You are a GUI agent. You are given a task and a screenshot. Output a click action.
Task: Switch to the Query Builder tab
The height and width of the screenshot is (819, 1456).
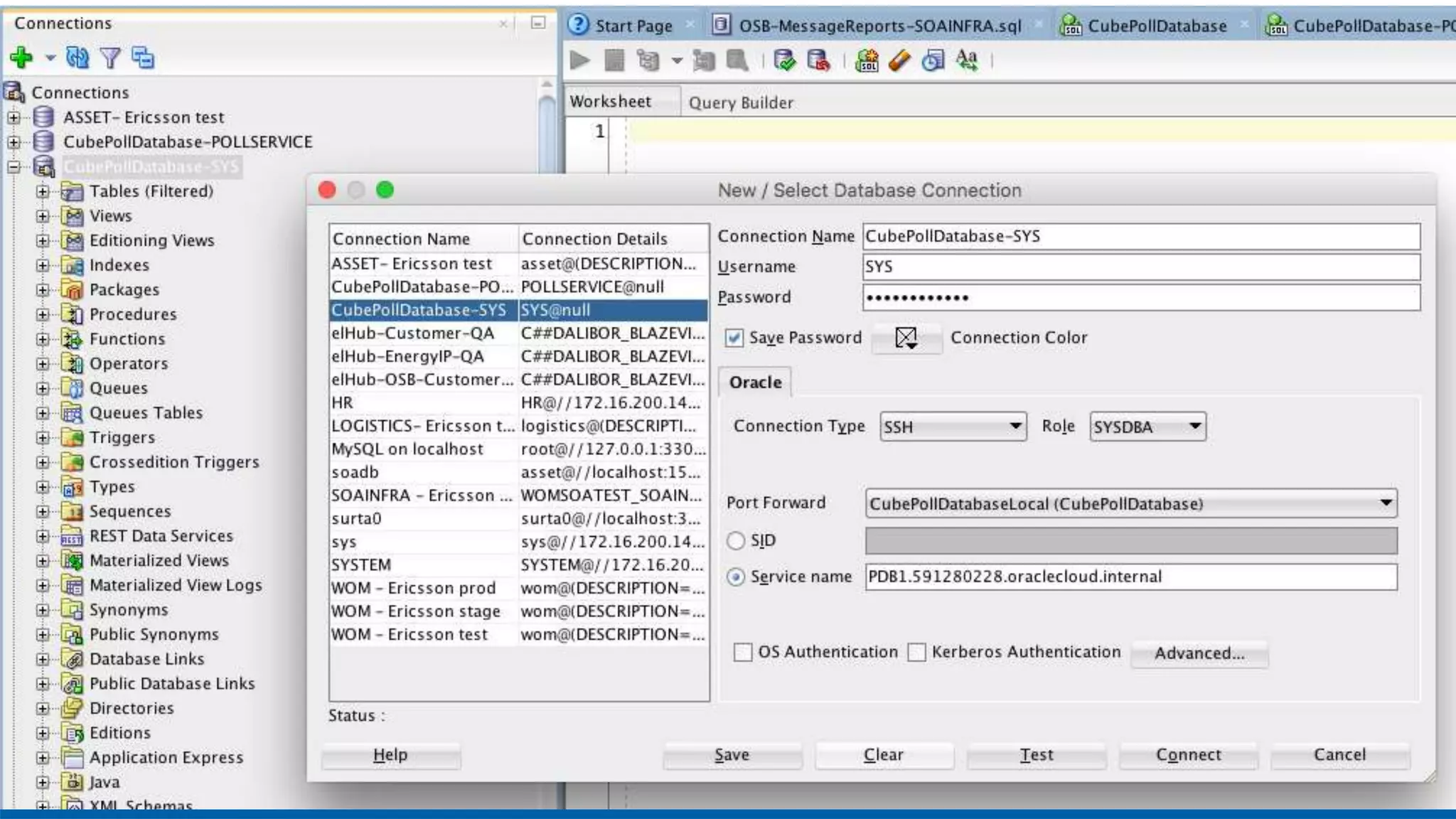pyautogui.click(x=741, y=103)
